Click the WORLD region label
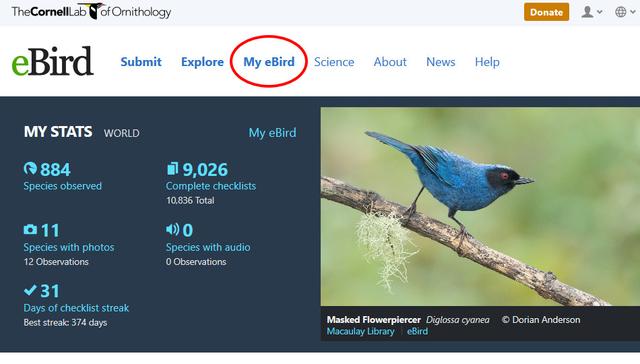Viewport: 640px width, 364px height. [x=122, y=133]
